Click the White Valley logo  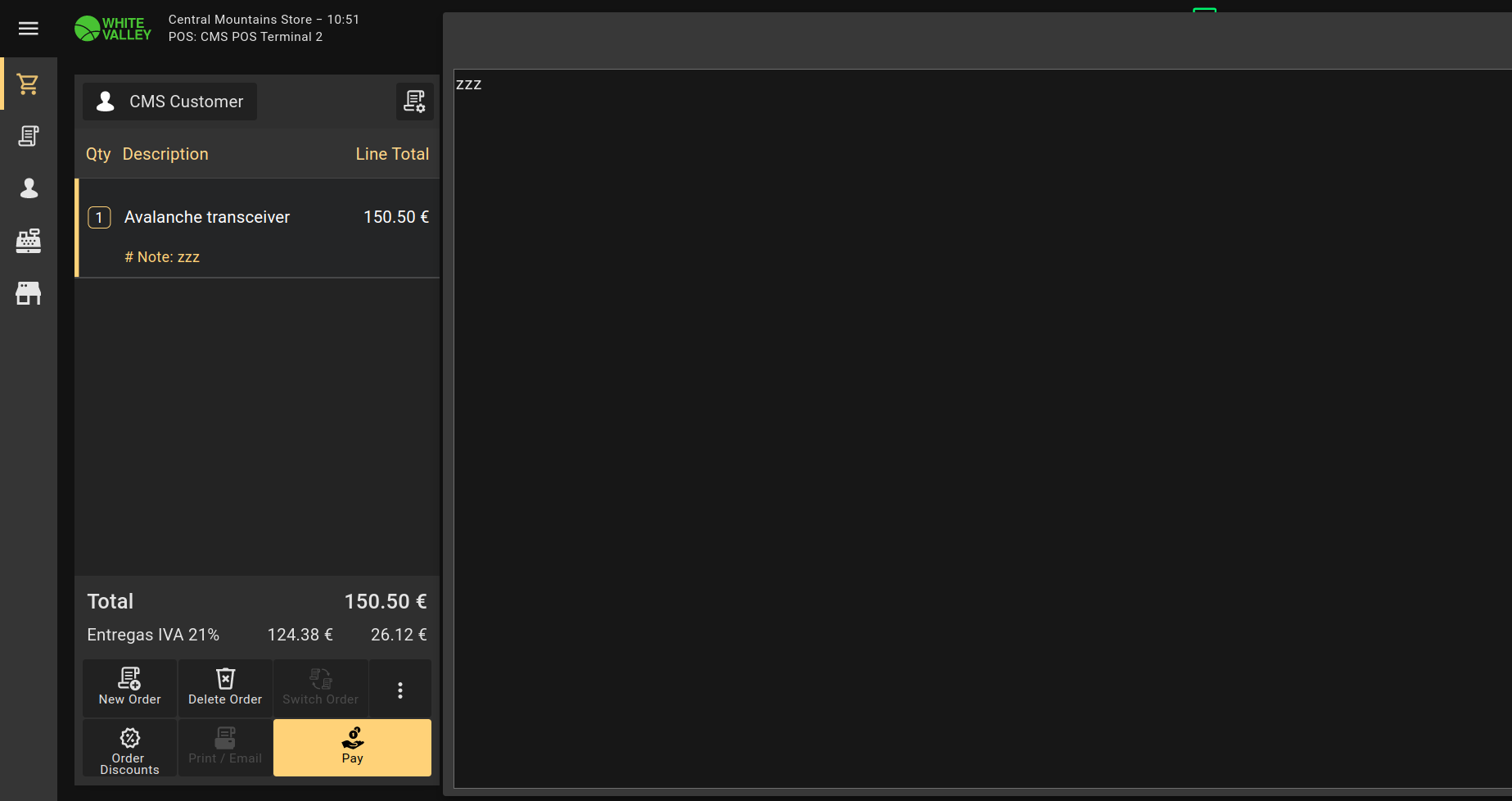[x=113, y=29]
